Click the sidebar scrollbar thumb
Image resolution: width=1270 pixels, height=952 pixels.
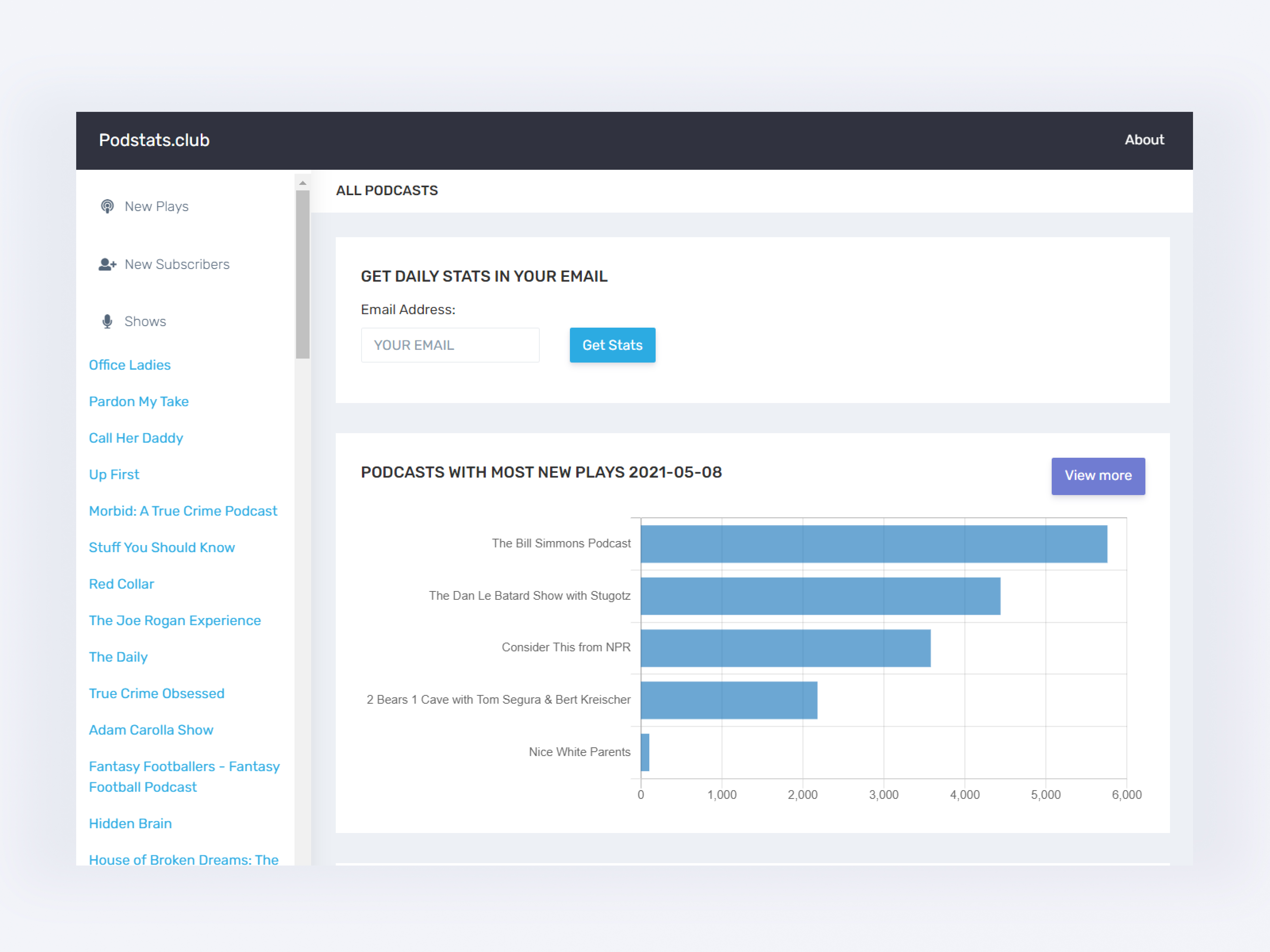pyautogui.click(x=303, y=275)
